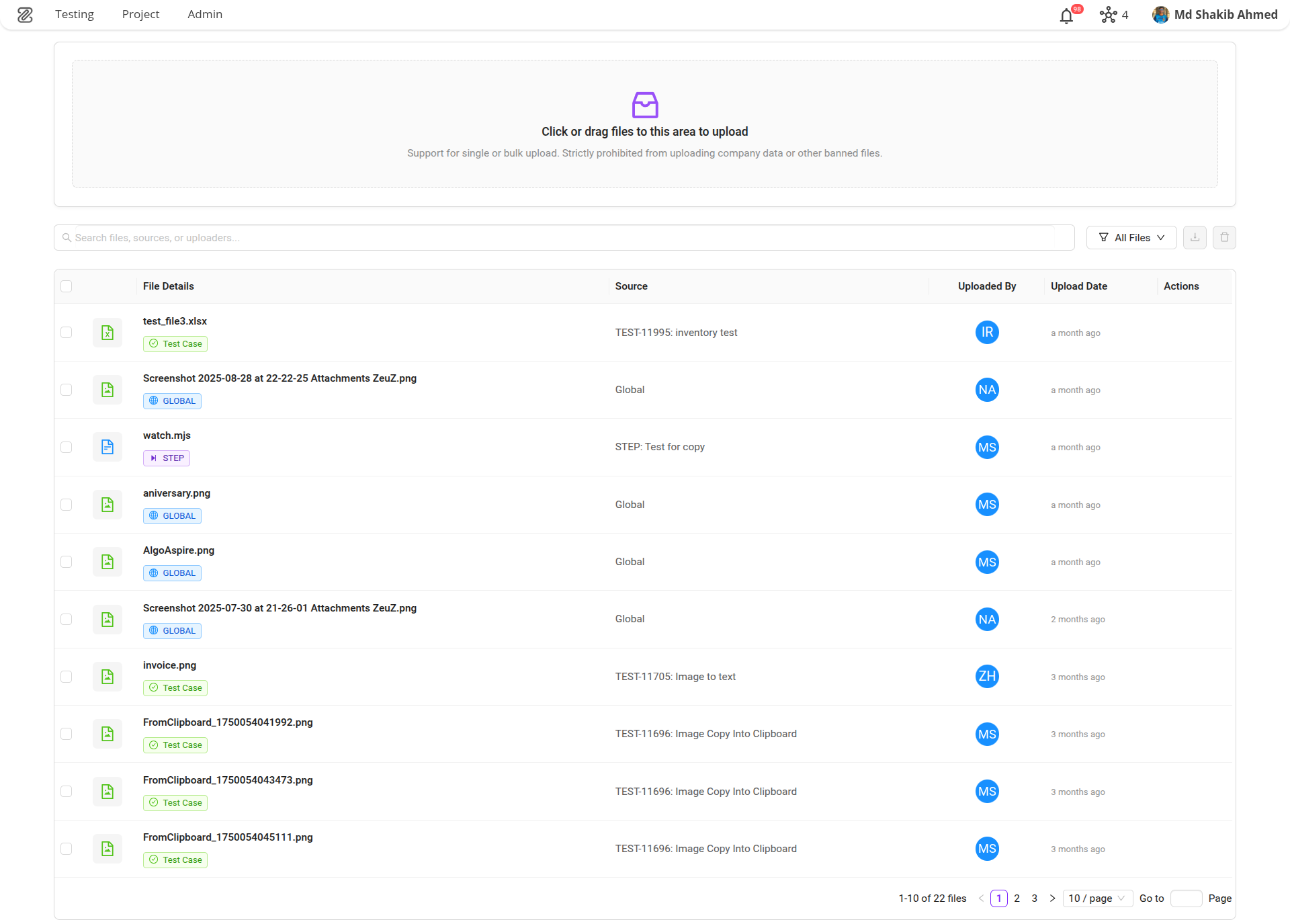
Task: Open the Admin menu
Action: coord(205,15)
